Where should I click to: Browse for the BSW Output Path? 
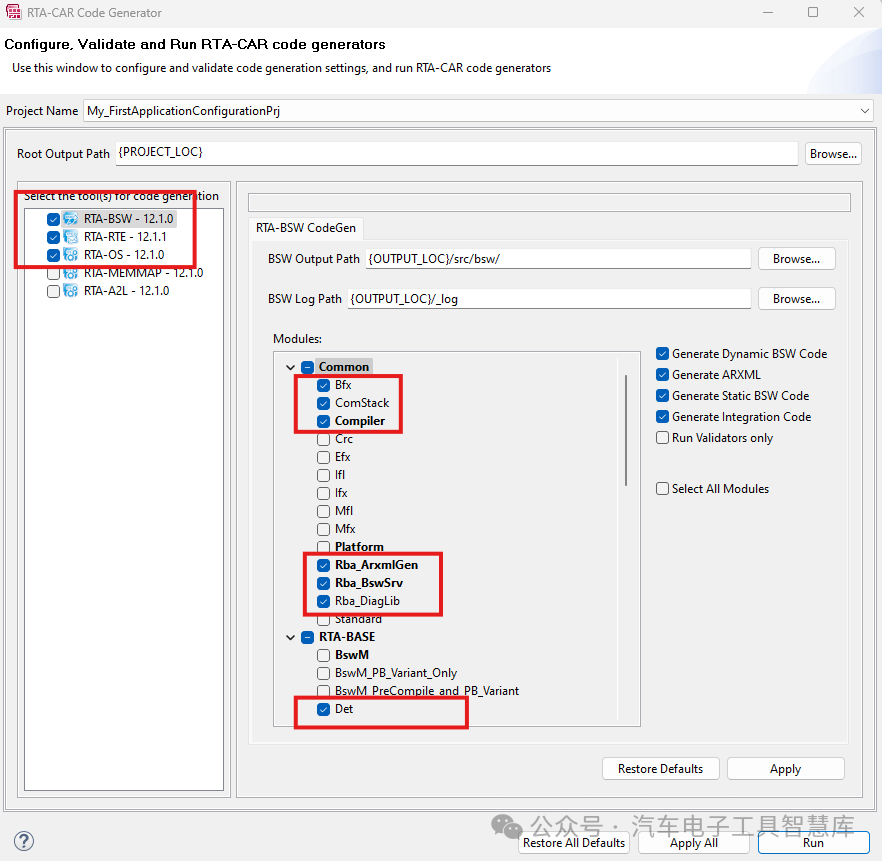(796, 259)
